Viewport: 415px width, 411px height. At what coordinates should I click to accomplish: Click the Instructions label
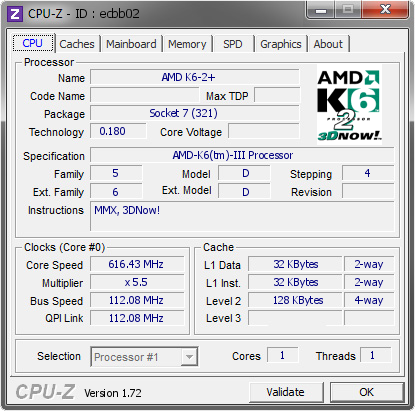(x=56, y=210)
